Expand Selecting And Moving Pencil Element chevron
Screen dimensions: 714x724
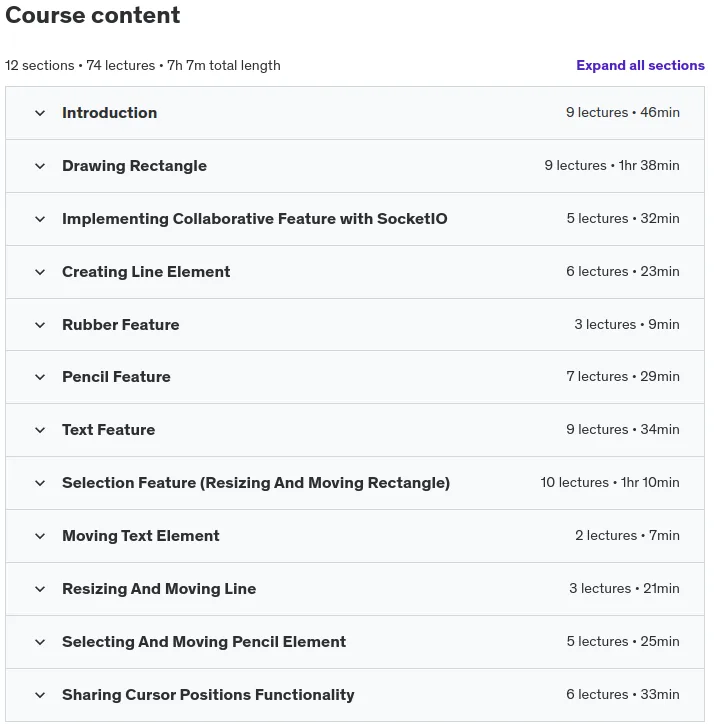[40, 642]
